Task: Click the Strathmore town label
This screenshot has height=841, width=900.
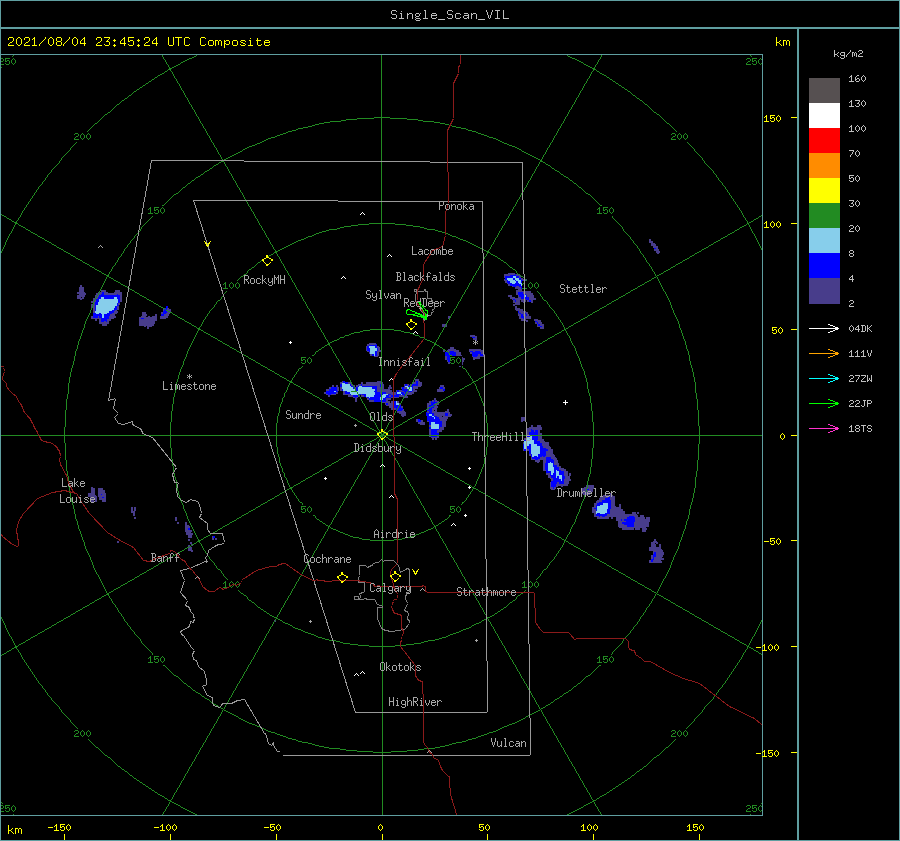Action: [486, 592]
